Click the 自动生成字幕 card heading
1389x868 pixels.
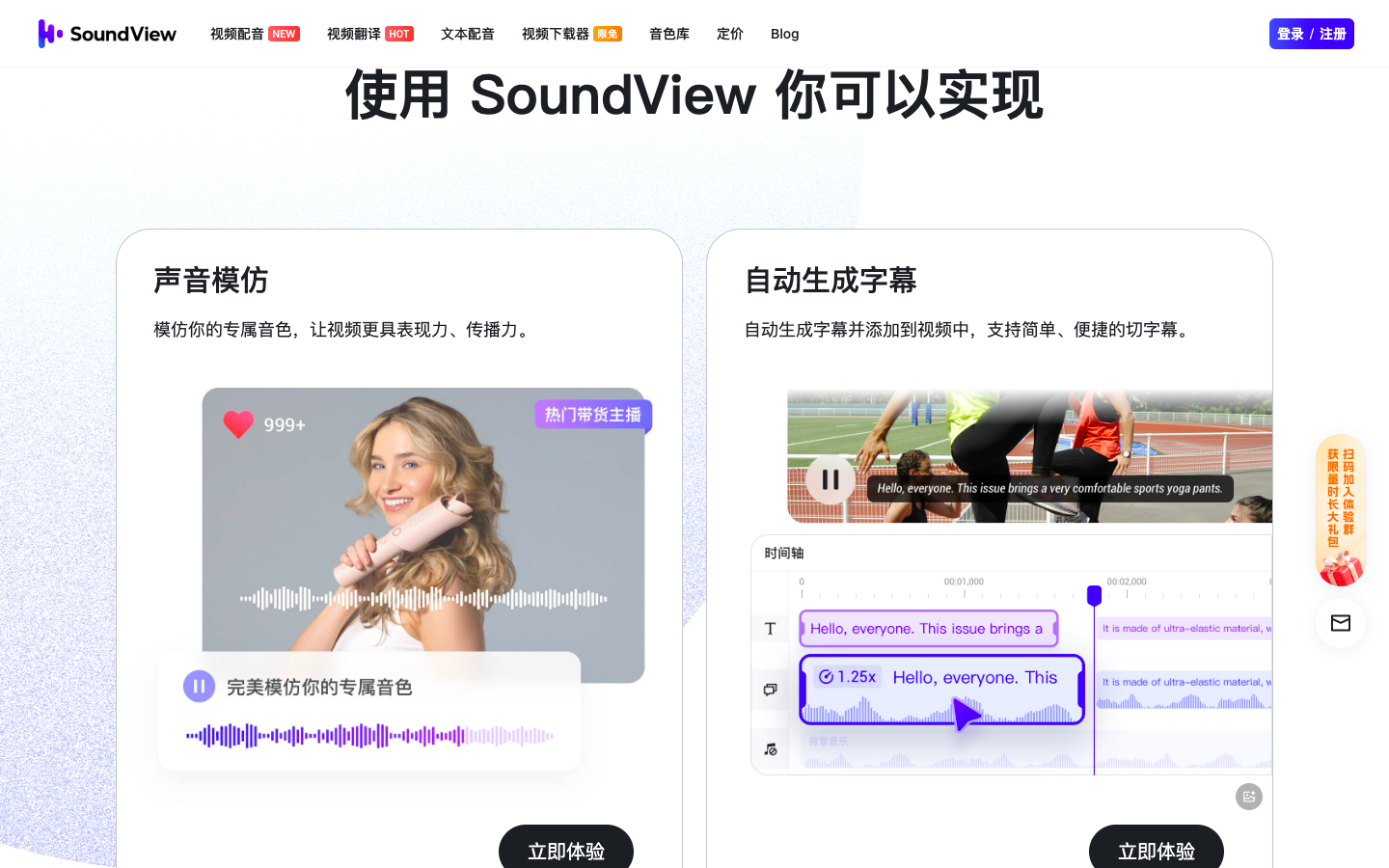pyautogui.click(x=831, y=281)
